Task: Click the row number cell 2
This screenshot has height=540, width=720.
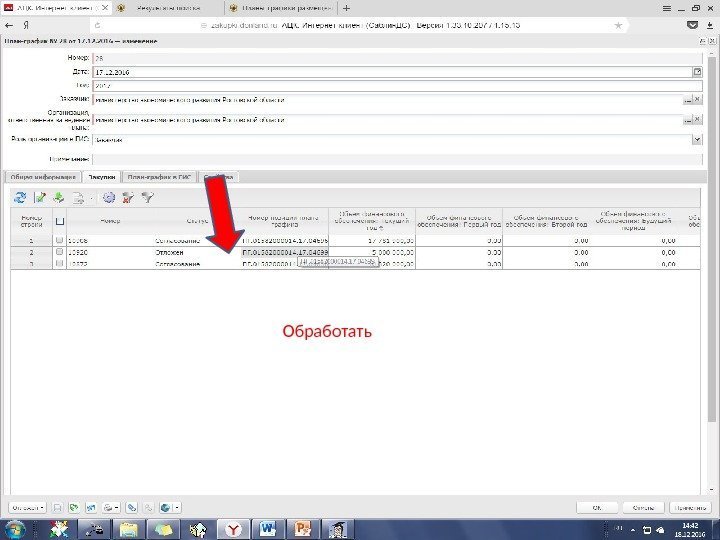Action: pos(31,252)
